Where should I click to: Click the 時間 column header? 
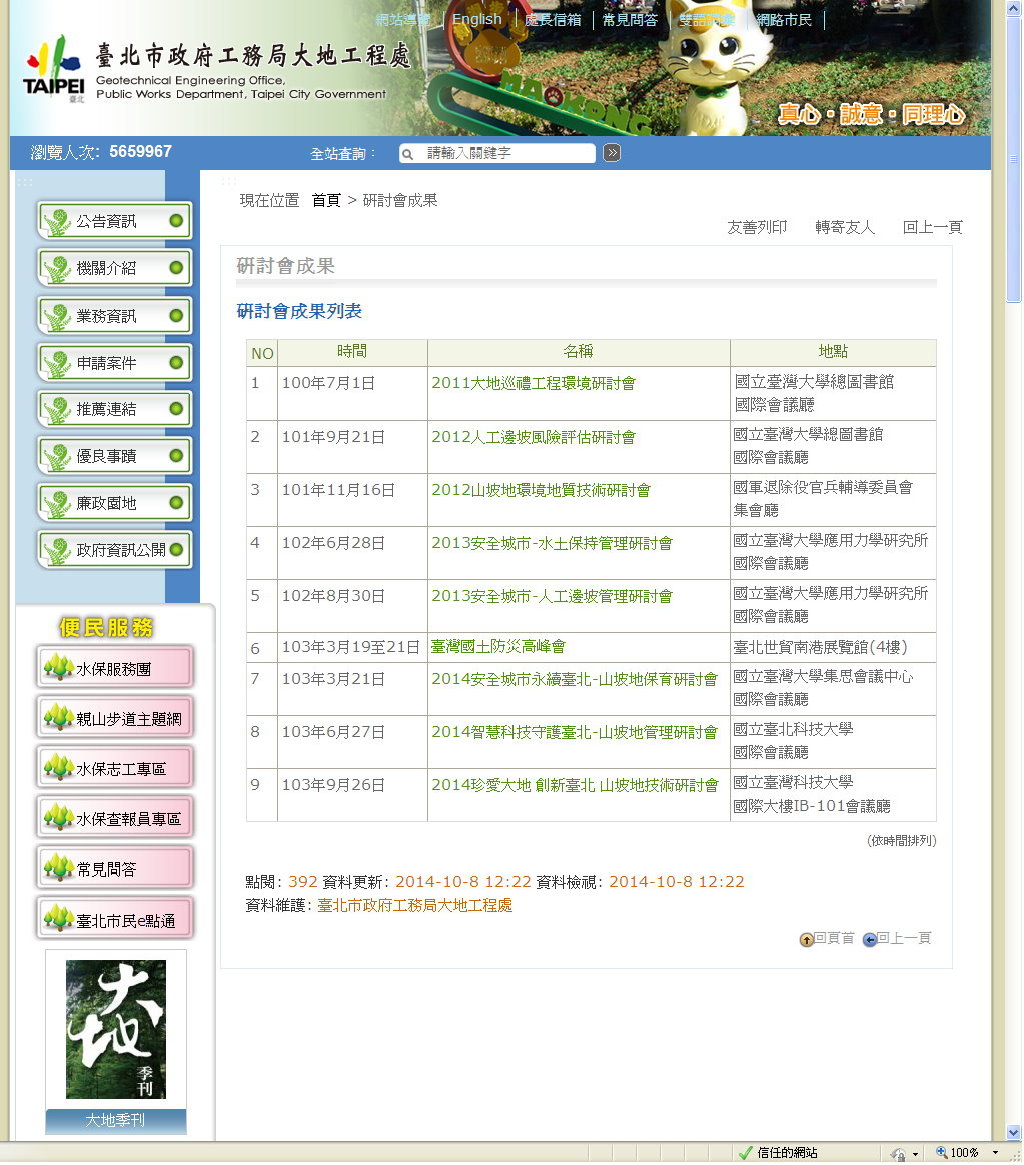352,352
